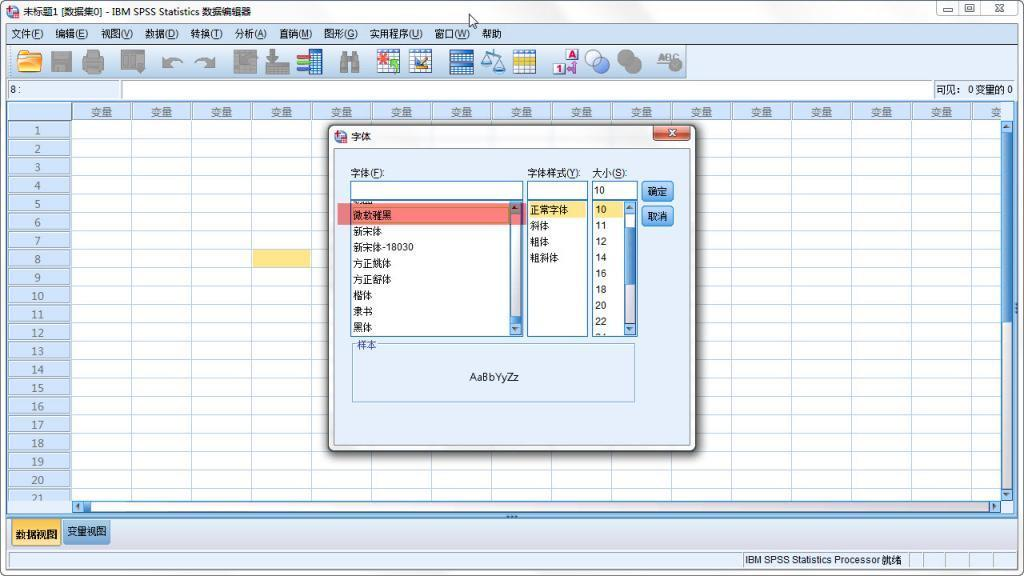Click the Show all variables grey circles icon
Screen dimensions: 1024x576
tap(630, 62)
